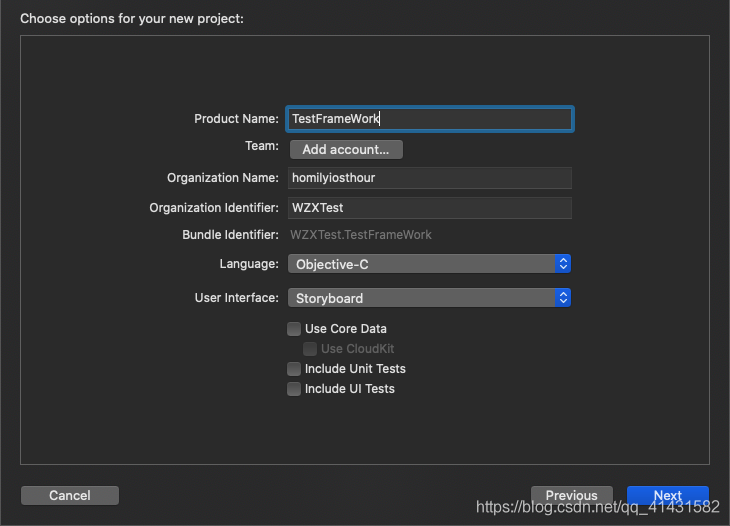Proceed by clicking Next
The image size is (730, 526).
click(667, 495)
